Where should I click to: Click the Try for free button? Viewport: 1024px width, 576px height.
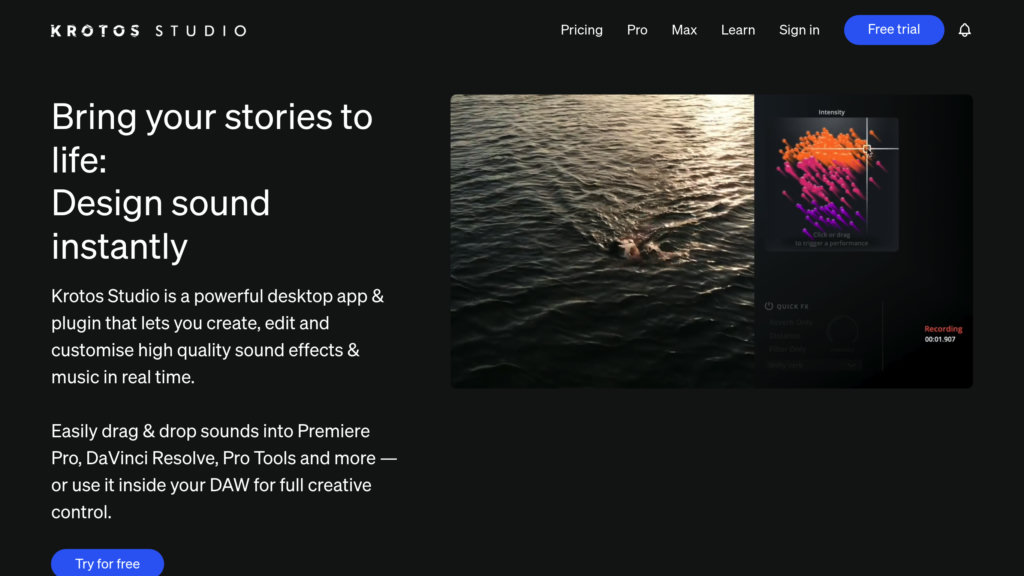[107, 563]
